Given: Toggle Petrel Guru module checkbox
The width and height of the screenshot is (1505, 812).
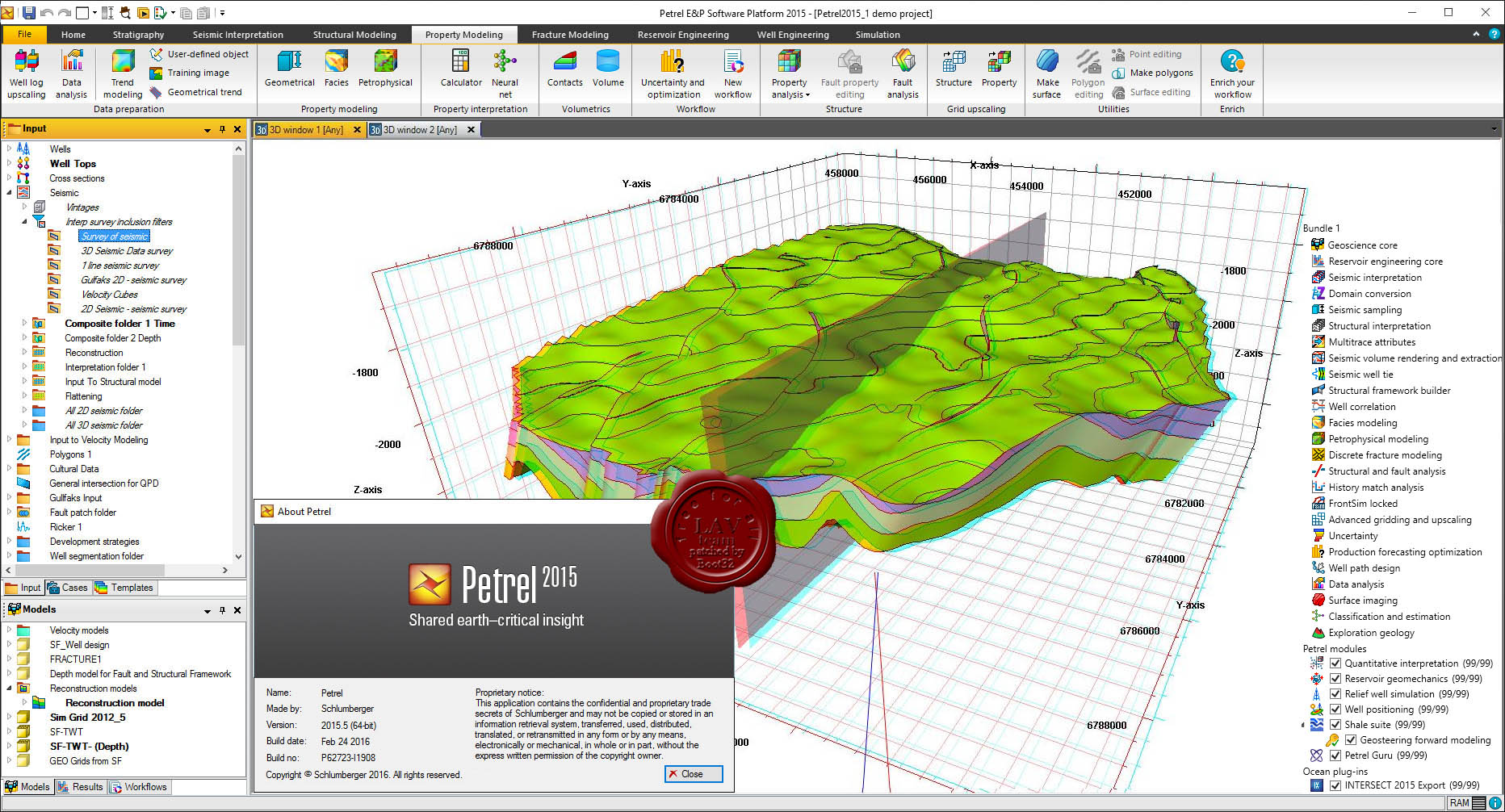Looking at the screenshot, I should tap(1335, 755).
